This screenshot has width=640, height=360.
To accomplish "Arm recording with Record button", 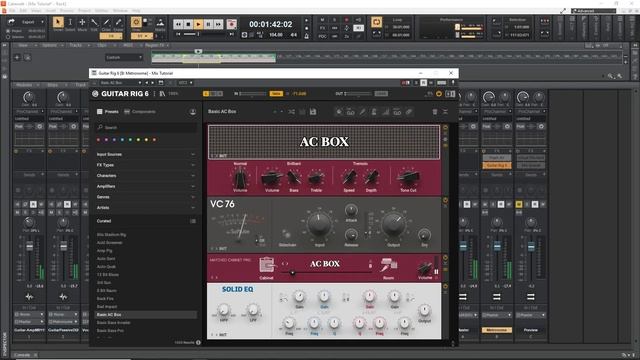I will (x=231, y=24).
